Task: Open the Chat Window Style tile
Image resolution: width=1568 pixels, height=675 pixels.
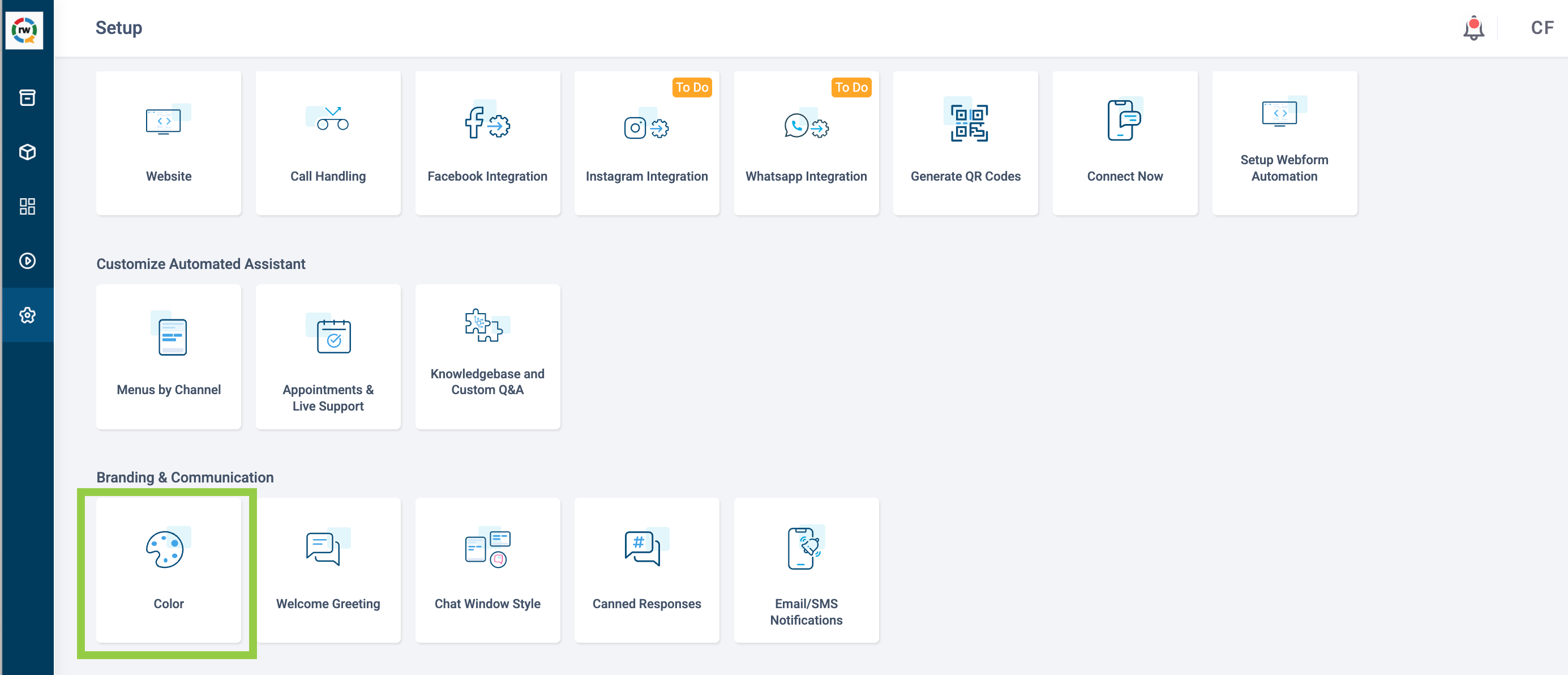Action: coord(487,570)
